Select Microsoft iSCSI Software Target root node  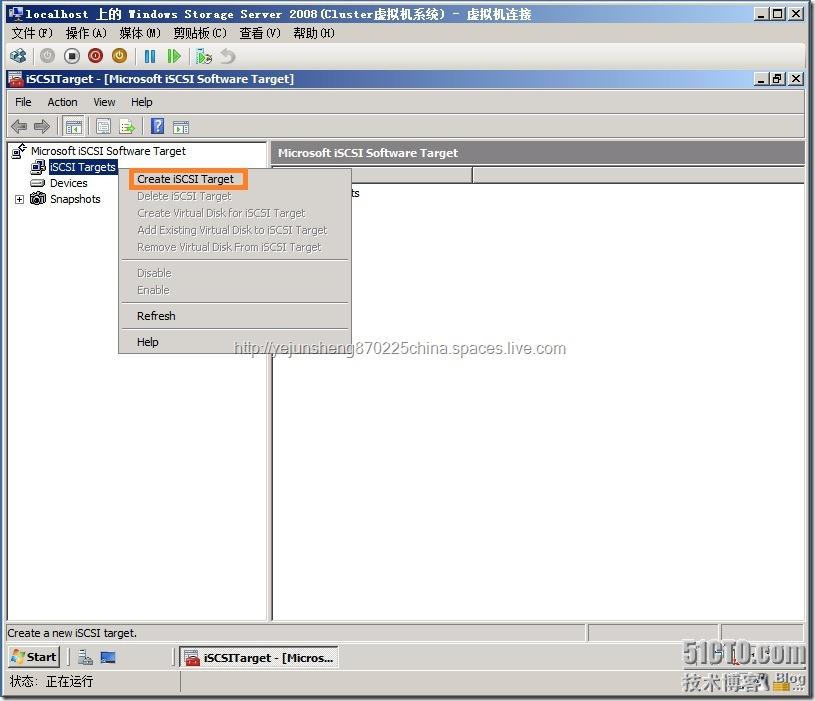click(108, 151)
